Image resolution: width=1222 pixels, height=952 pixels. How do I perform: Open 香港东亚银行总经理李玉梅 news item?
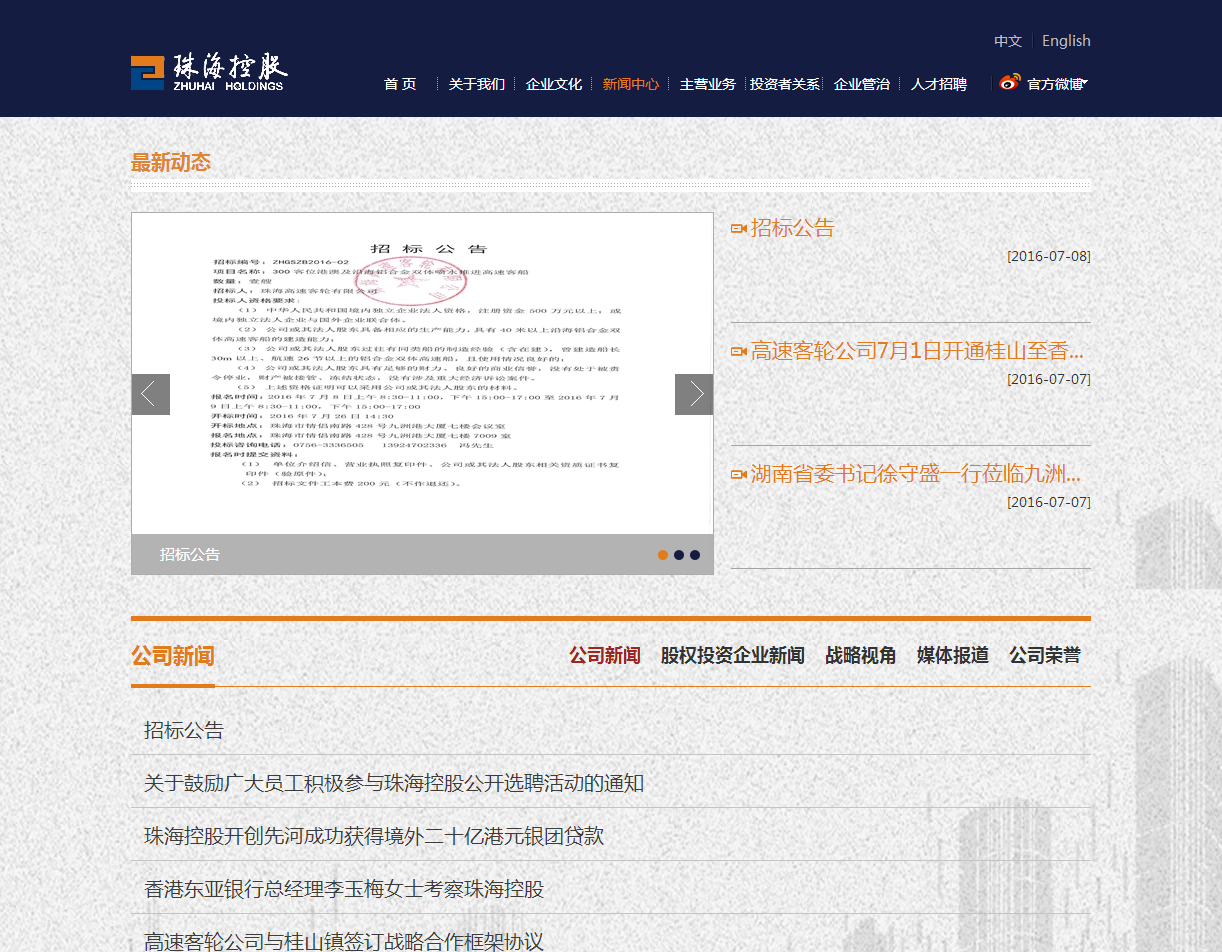click(344, 889)
